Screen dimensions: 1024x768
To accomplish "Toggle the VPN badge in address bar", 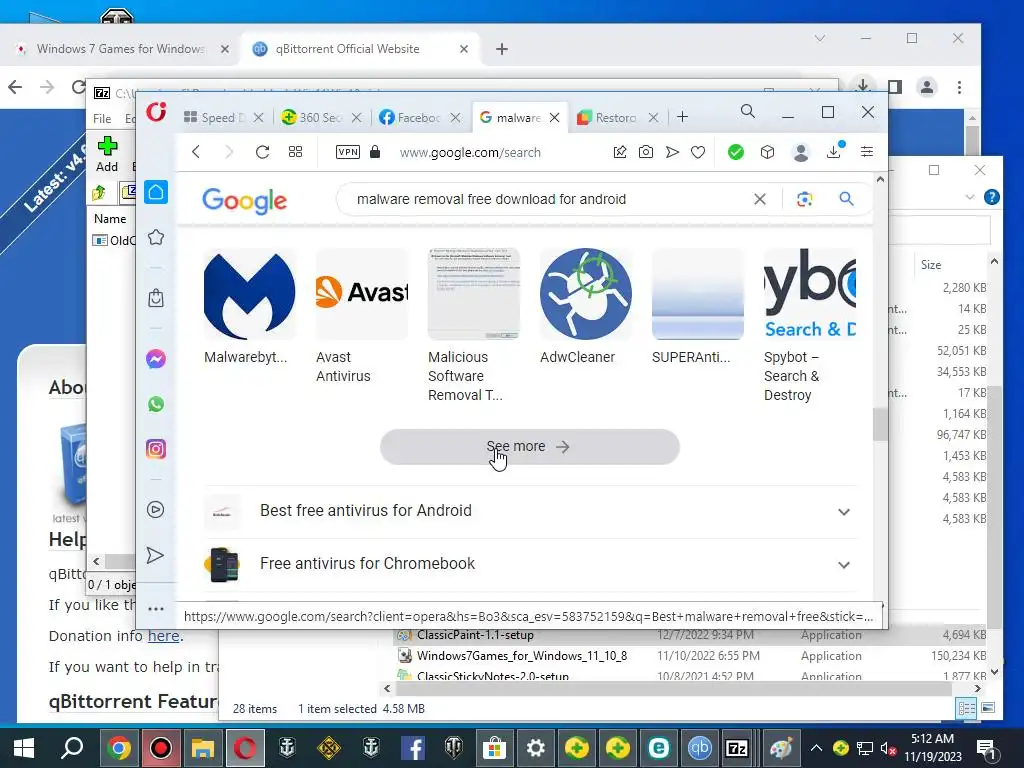I will (x=347, y=152).
